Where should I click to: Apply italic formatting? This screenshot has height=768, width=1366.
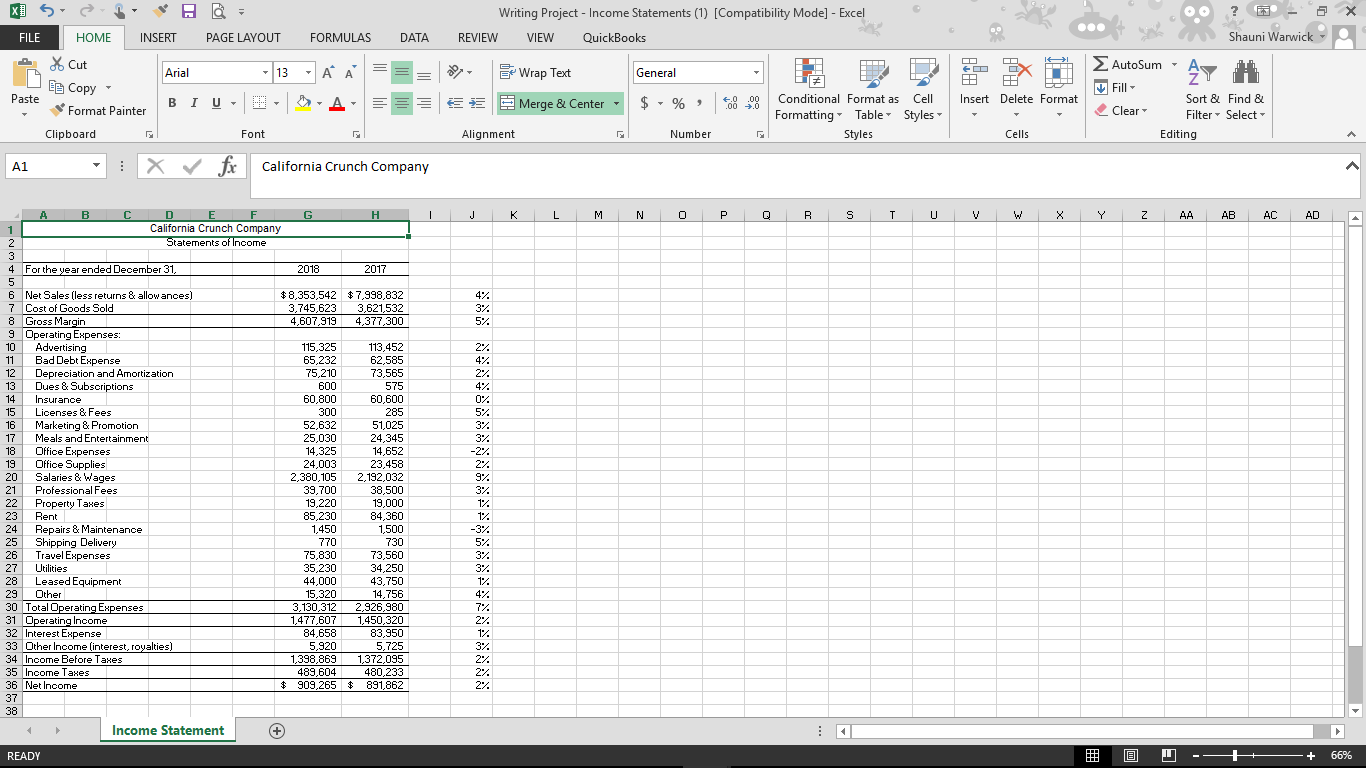(193, 103)
